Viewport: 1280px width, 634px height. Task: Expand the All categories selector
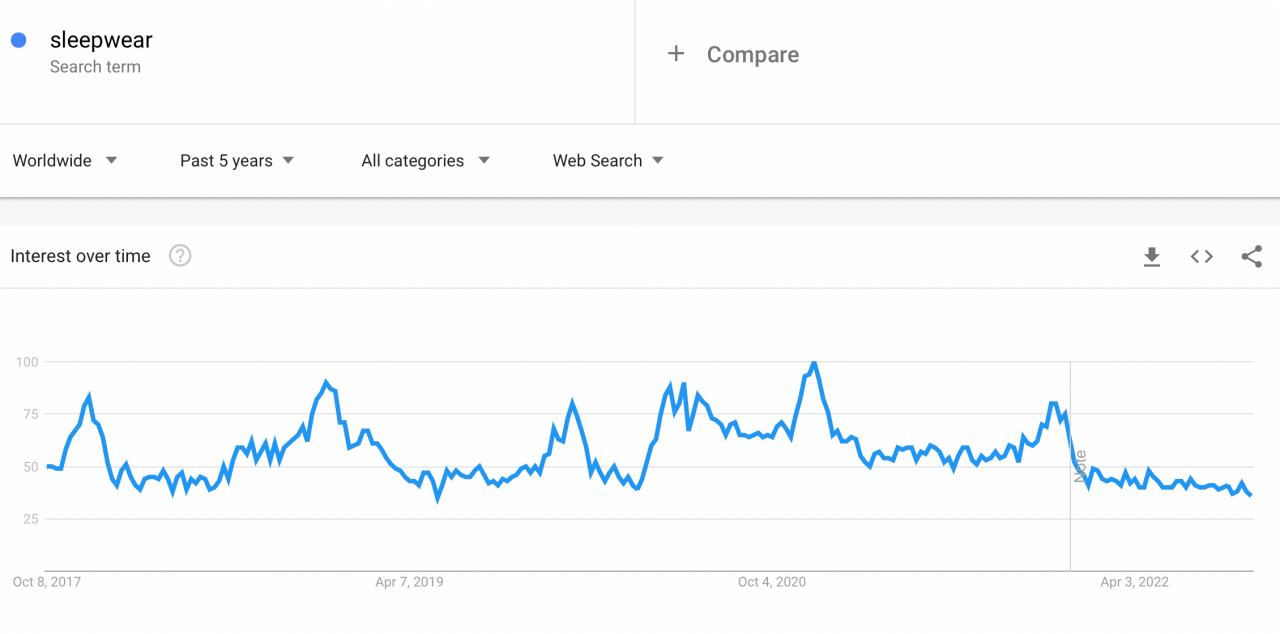[425, 160]
